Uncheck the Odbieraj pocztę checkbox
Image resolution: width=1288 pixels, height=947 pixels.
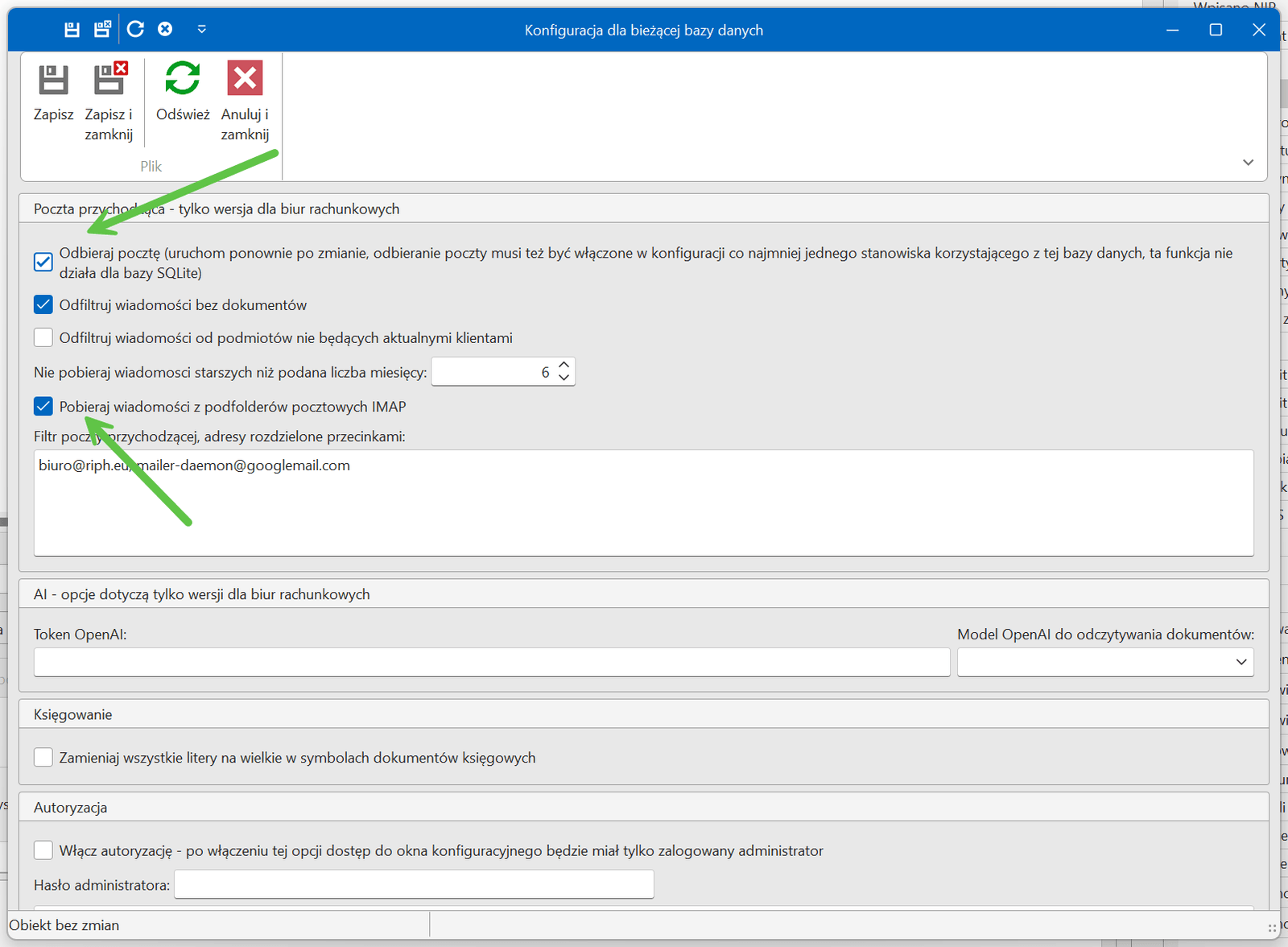click(43, 263)
